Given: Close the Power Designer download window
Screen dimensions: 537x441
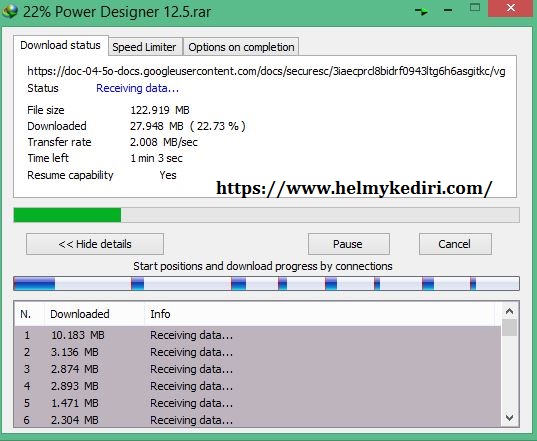Looking at the screenshot, I should [x=511, y=8].
